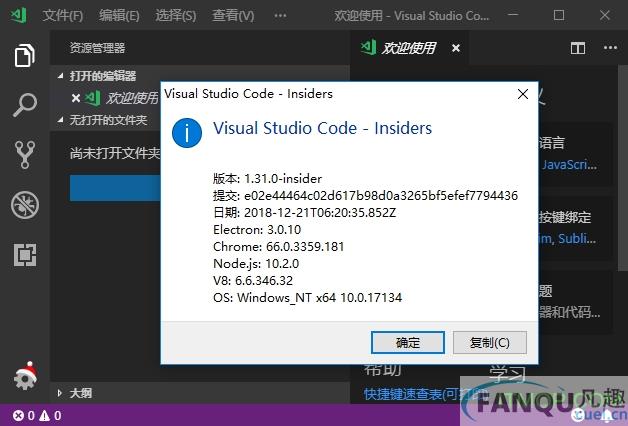Viewport: 628px width, 426px height.
Task: Click the 尚未打开文件夹 message
Action: pos(115,153)
